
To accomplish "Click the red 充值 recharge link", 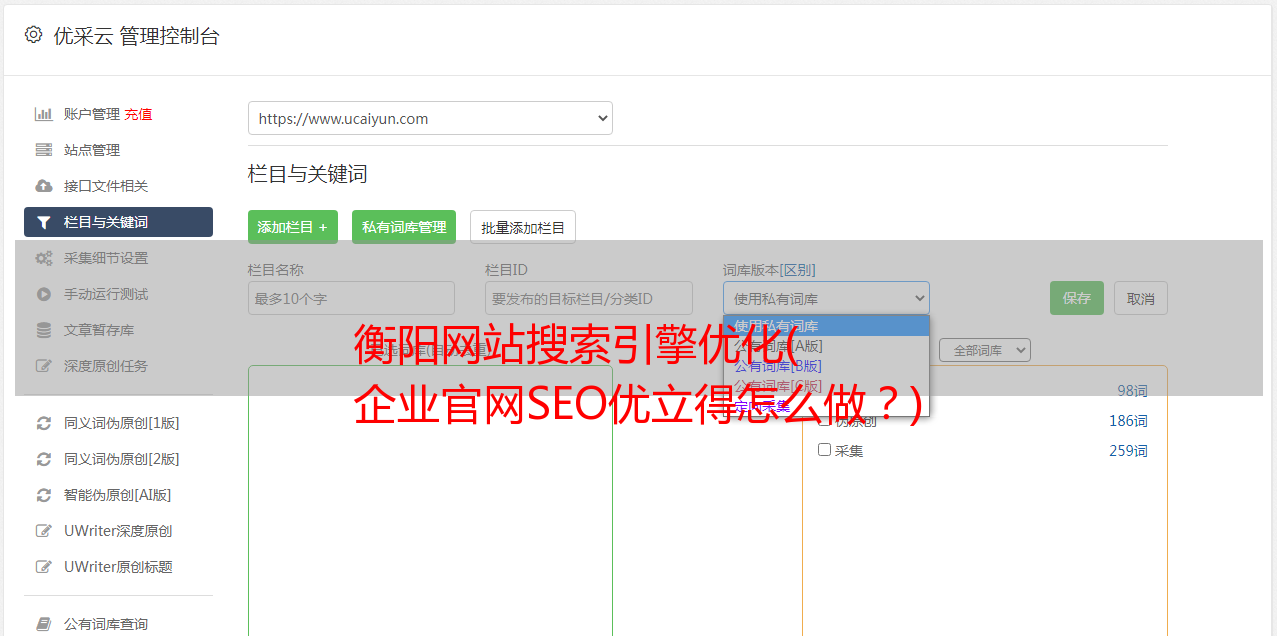I will (x=138, y=114).
